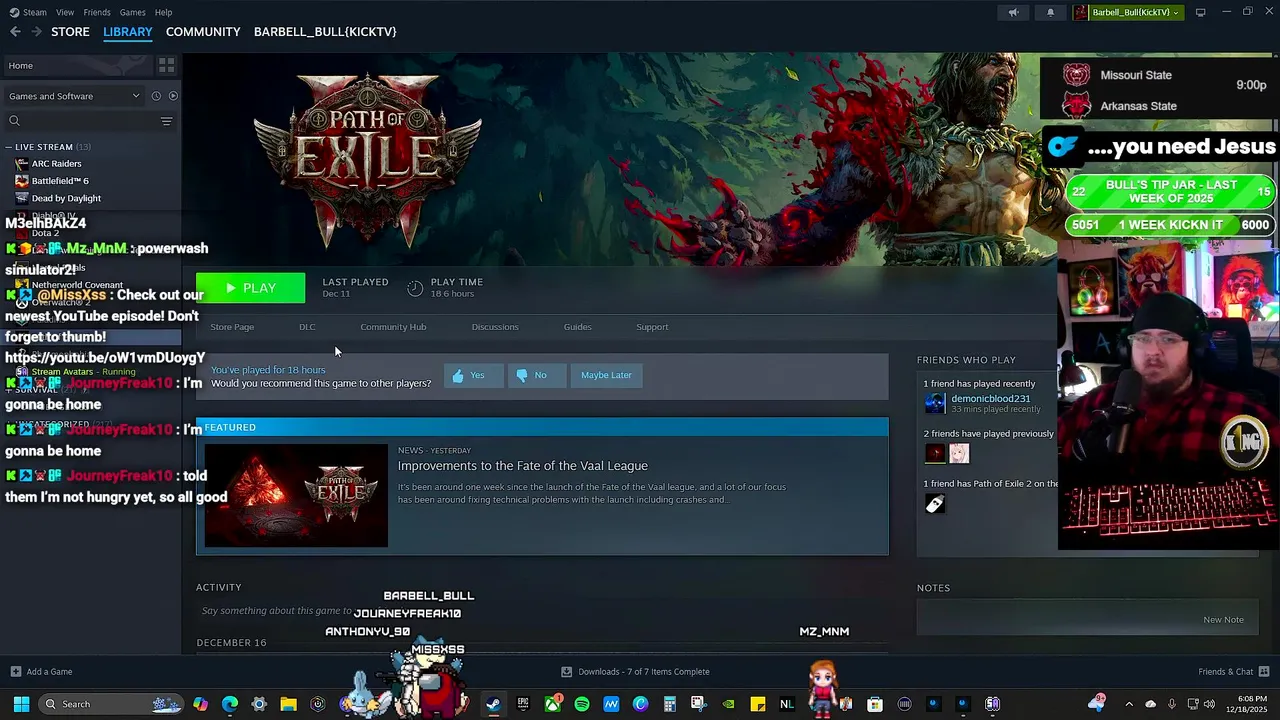The width and height of the screenshot is (1280, 720).
Task: Open the View menu
Action: tap(65, 12)
